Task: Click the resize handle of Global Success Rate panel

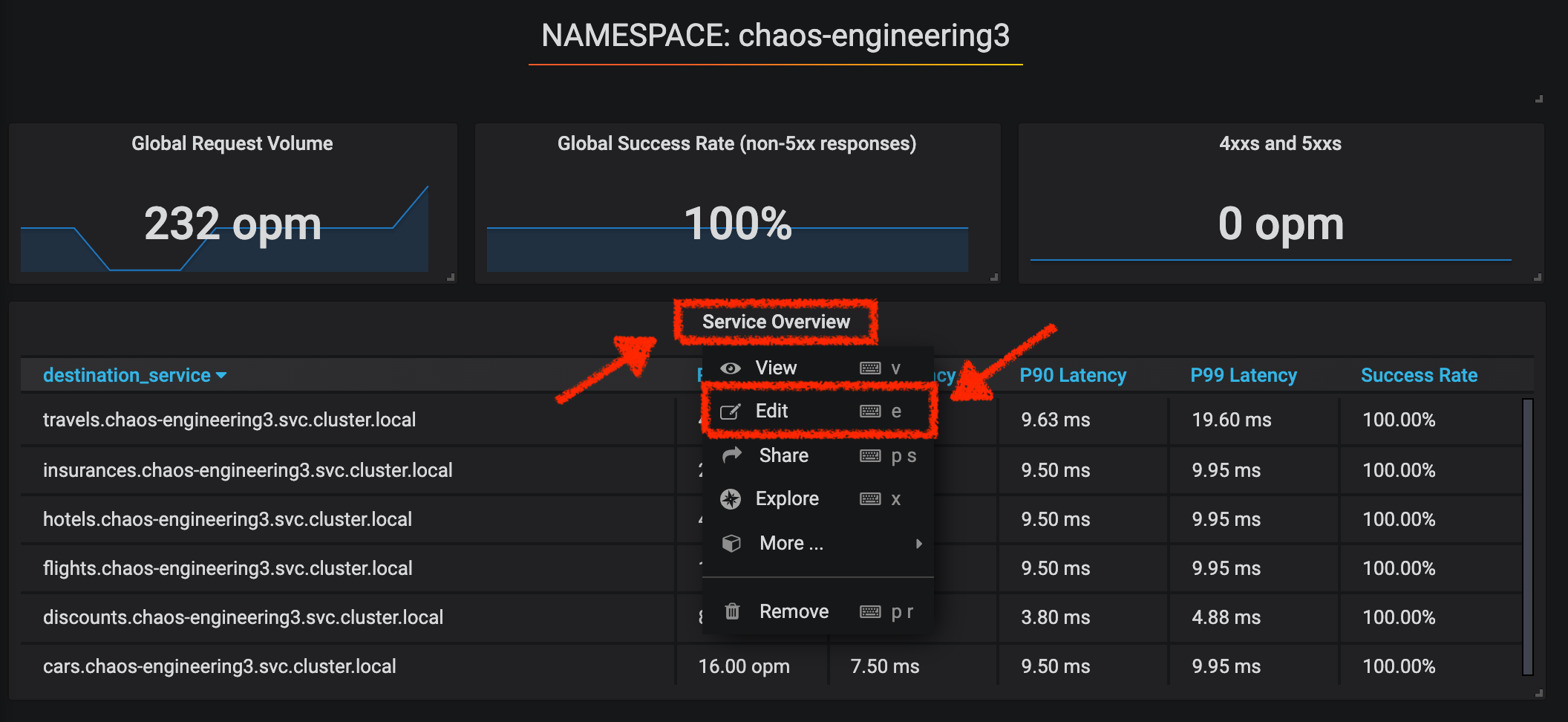Action: [995, 278]
